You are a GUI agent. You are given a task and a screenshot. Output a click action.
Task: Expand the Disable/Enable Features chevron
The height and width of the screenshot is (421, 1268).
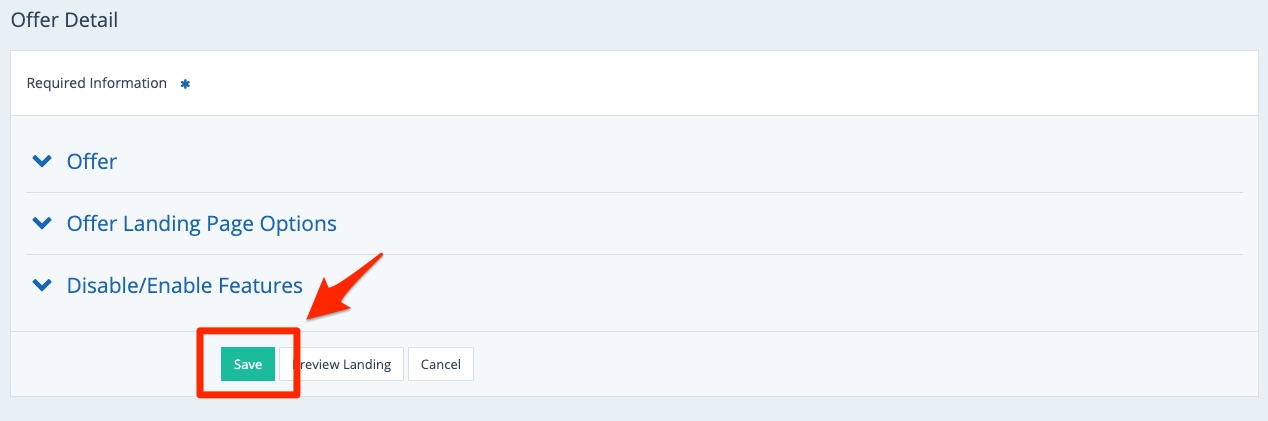pyautogui.click(x=42, y=285)
